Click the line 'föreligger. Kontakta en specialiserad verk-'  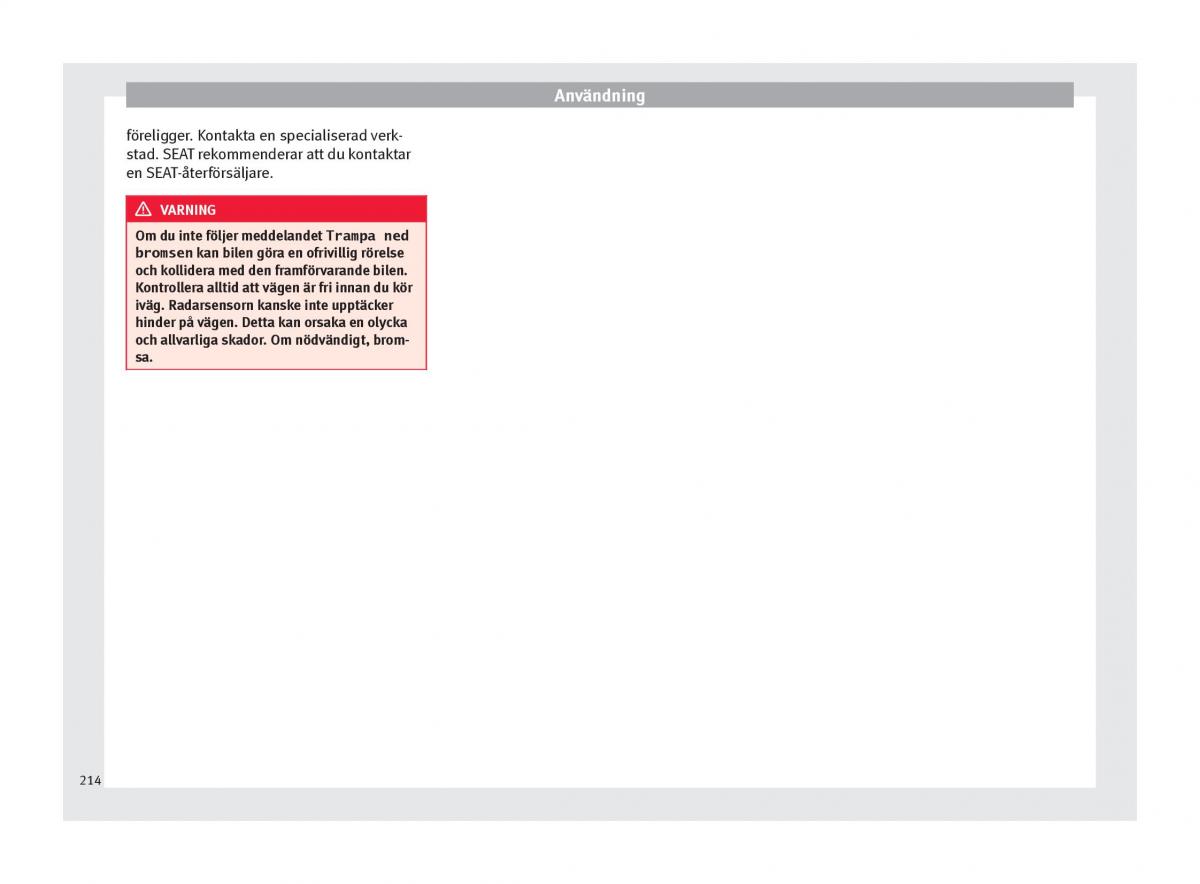tap(265, 135)
